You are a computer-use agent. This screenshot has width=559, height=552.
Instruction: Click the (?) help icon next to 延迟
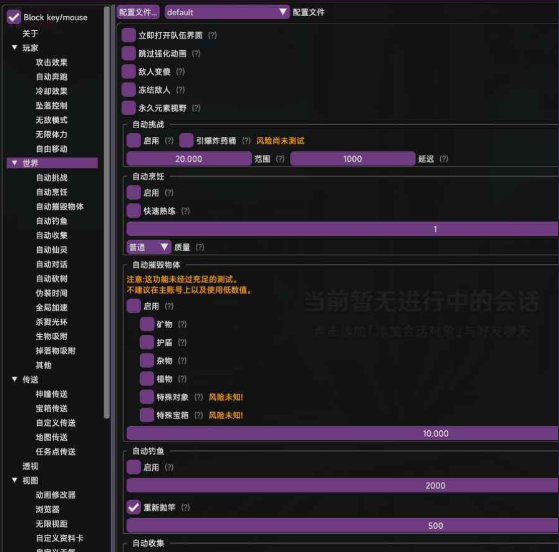pos(444,159)
